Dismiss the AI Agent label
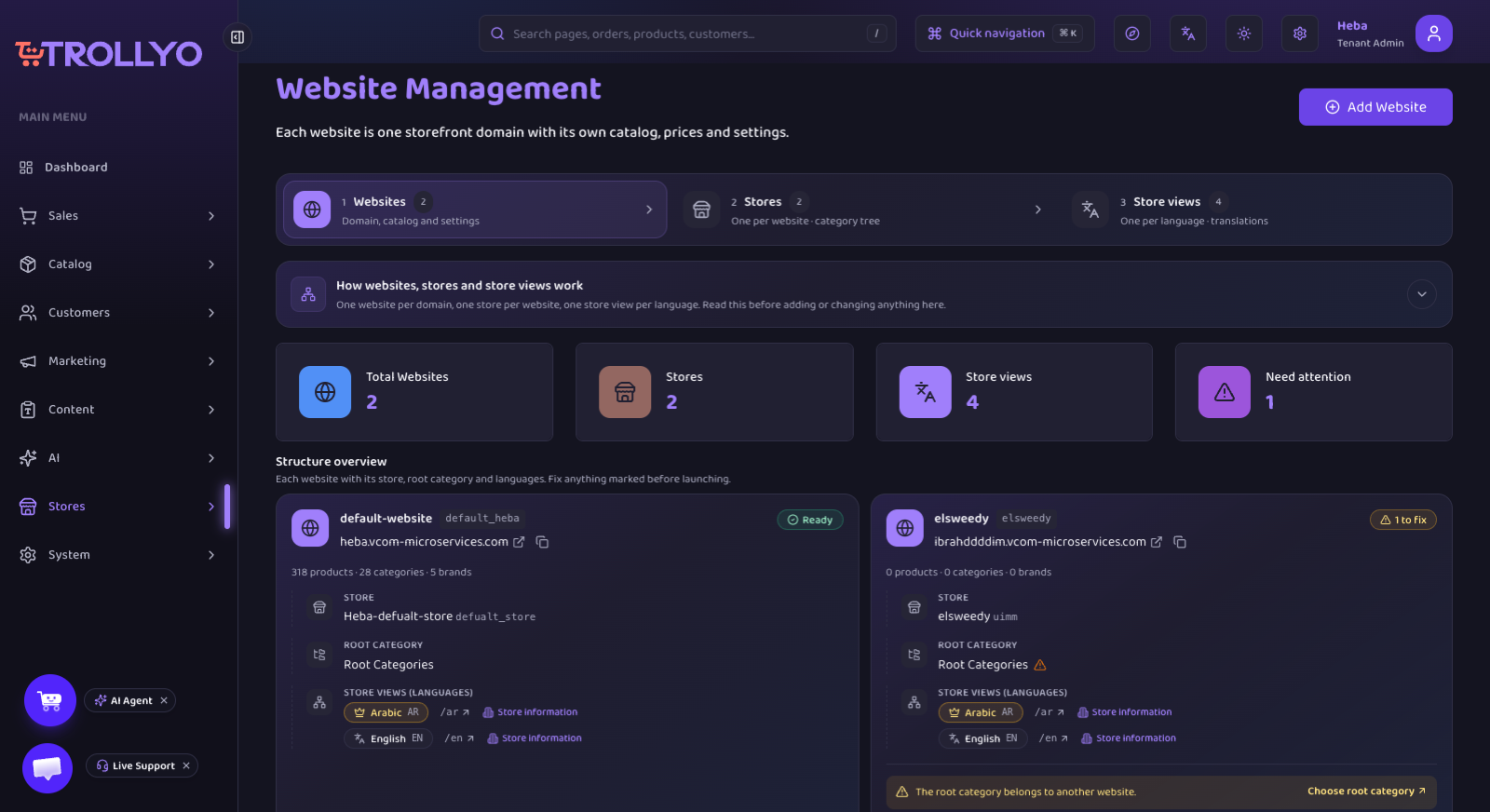This screenshot has height=812, width=1490. pyautogui.click(x=164, y=701)
